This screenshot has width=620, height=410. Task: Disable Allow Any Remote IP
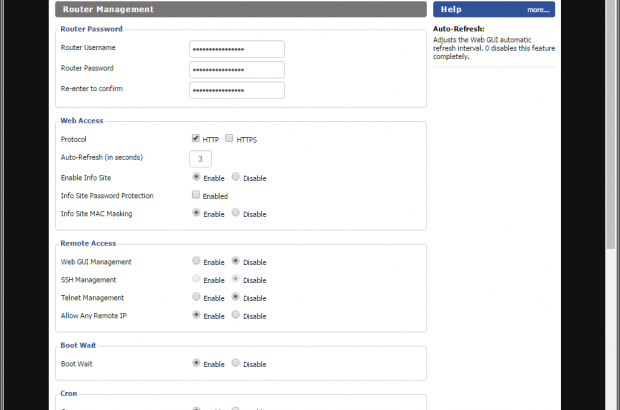tap(236, 315)
